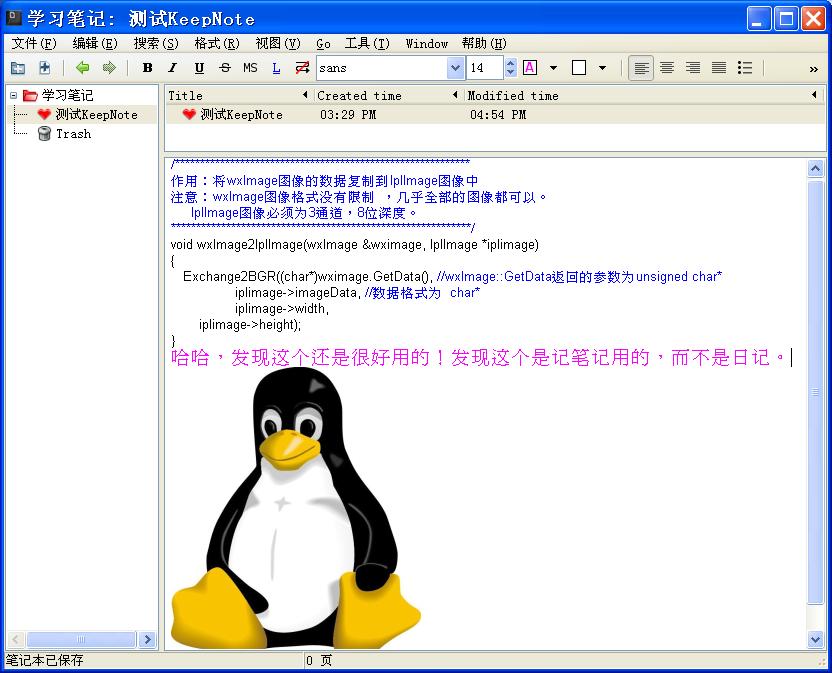Click the editor vertical scrollbar thumb
The height and width of the screenshot is (673, 832).
click(x=816, y=392)
